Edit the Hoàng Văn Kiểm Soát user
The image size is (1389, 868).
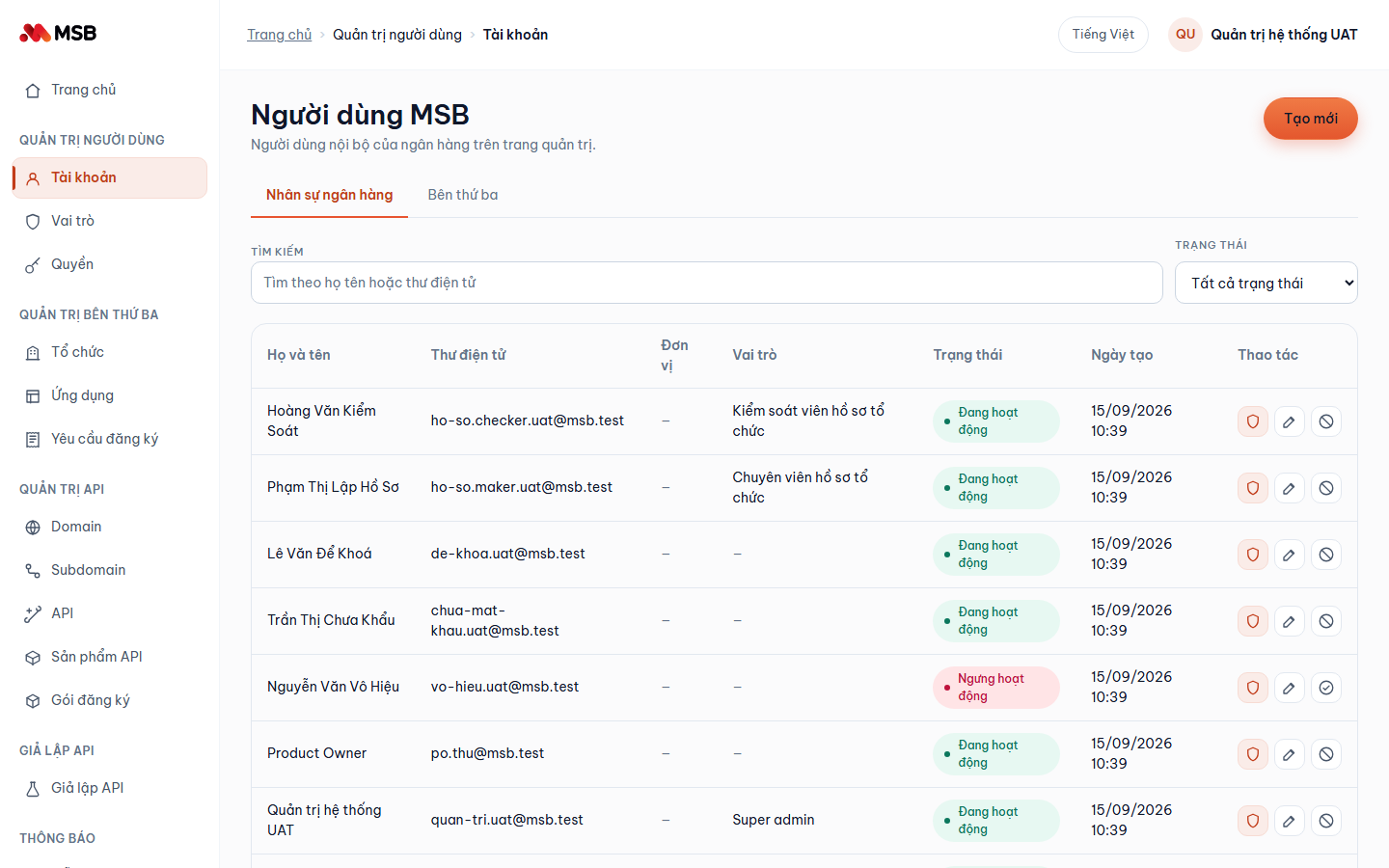point(1290,421)
